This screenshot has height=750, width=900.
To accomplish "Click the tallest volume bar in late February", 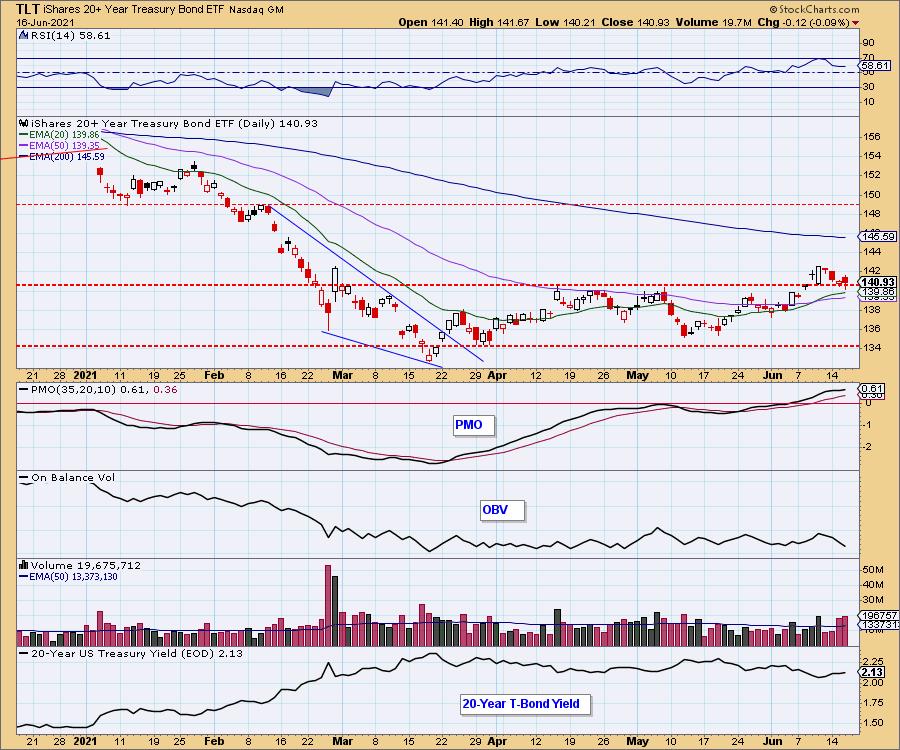I will click(x=328, y=605).
